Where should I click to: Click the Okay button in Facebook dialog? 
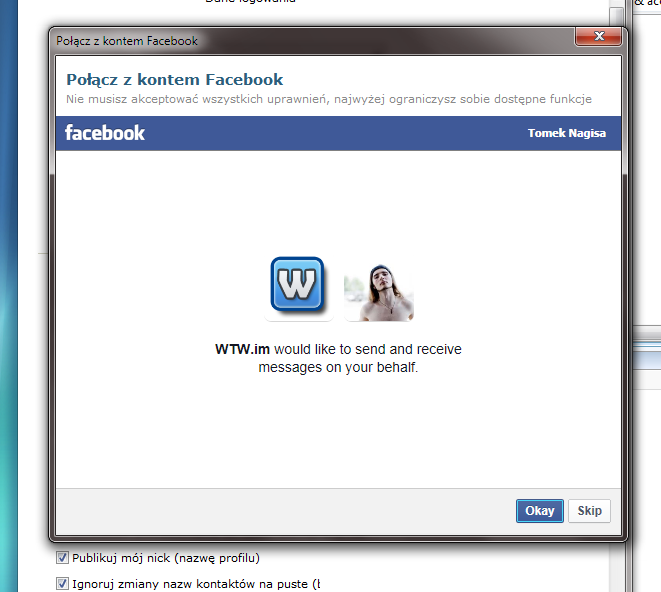click(x=540, y=511)
